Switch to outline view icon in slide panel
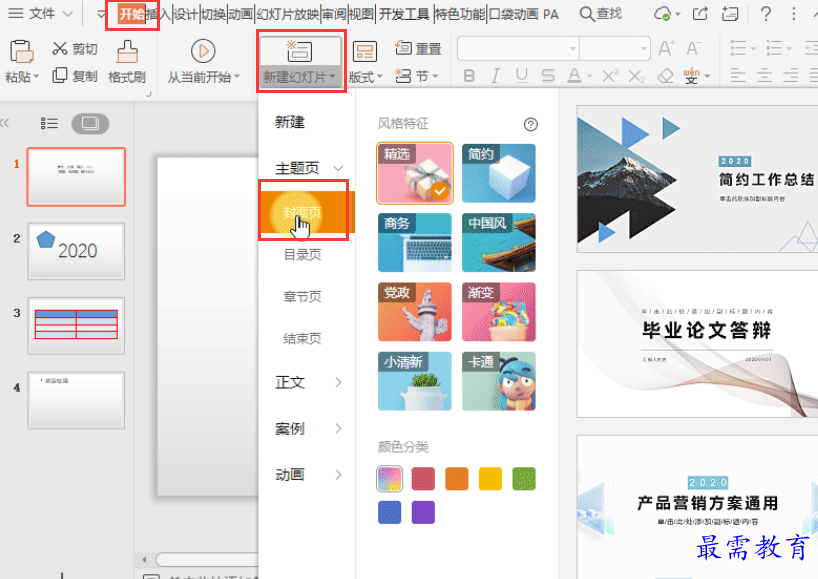Image resolution: width=818 pixels, height=579 pixels. 49,124
